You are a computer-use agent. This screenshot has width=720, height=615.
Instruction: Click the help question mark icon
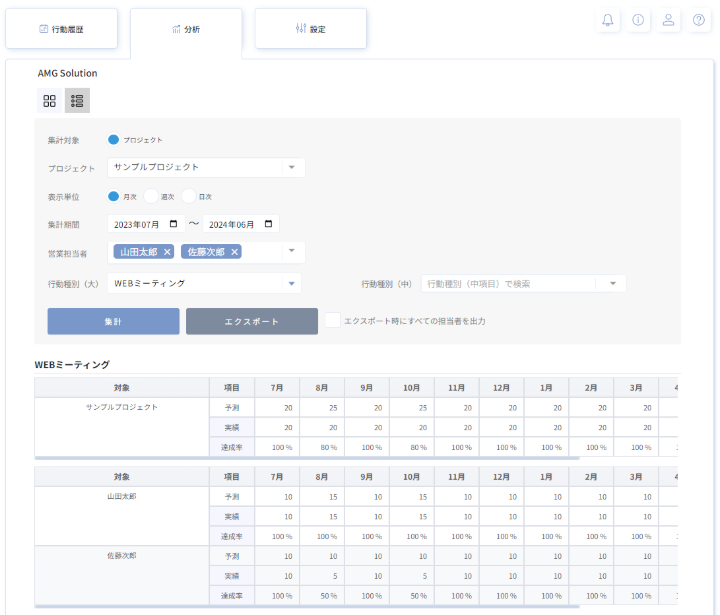tap(699, 20)
